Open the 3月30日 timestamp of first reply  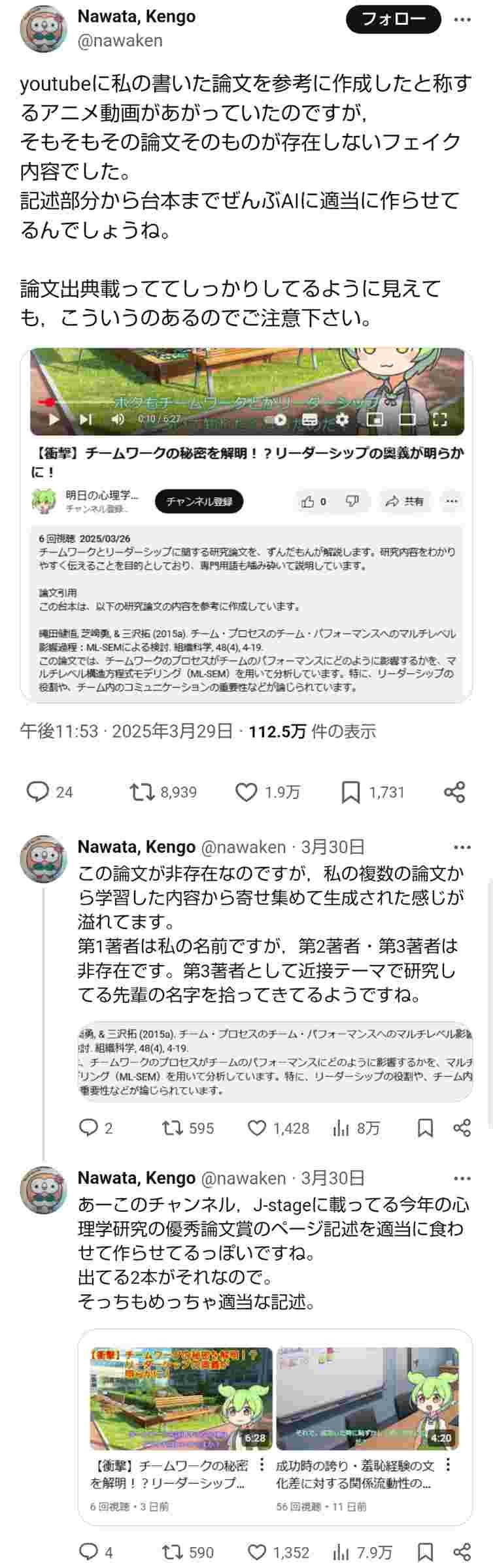coord(332,847)
